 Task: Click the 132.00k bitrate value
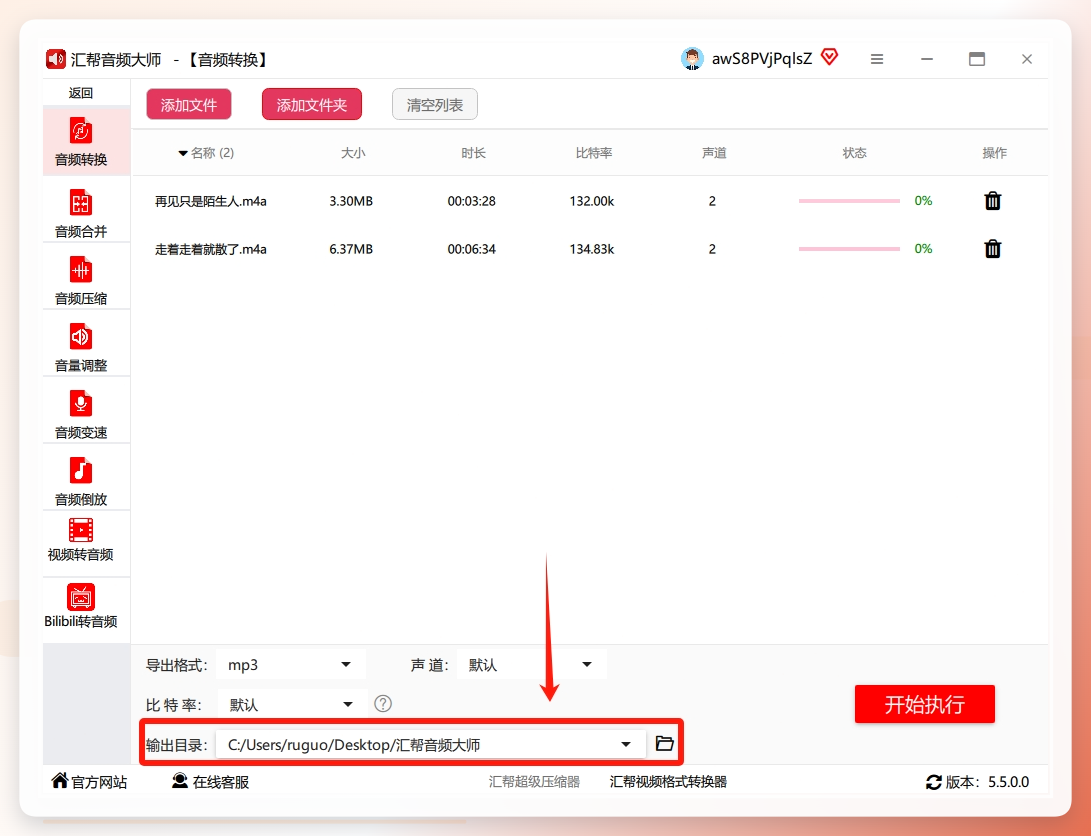click(x=592, y=202)
